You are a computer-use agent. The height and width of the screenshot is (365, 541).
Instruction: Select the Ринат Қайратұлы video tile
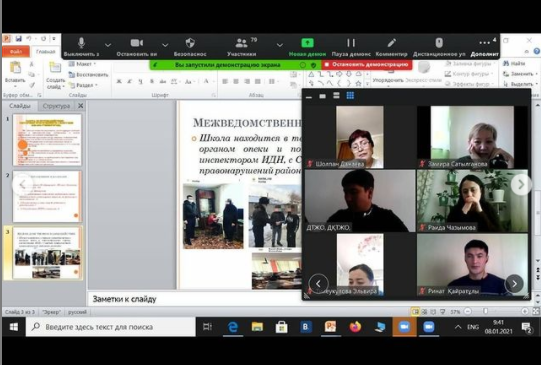[472, 265]
